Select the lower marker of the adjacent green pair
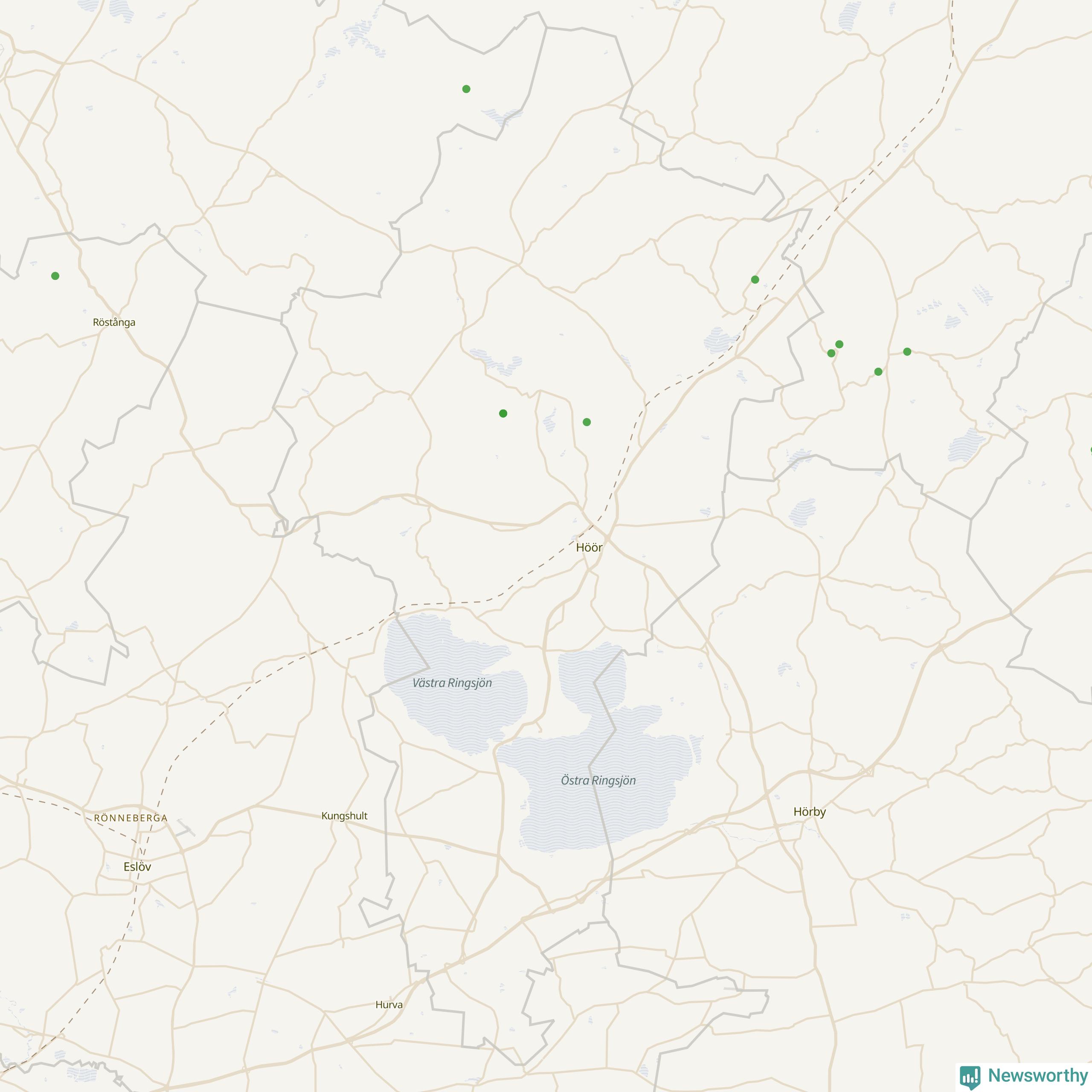The width and height of the screenshot is (1092, 1092). pos(831,353)
